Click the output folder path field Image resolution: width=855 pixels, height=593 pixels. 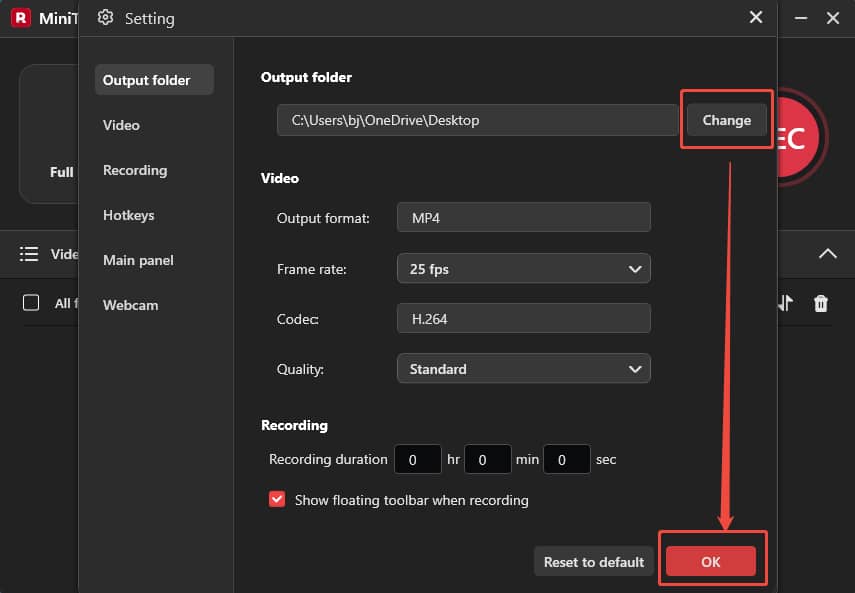tap(476, 120)
